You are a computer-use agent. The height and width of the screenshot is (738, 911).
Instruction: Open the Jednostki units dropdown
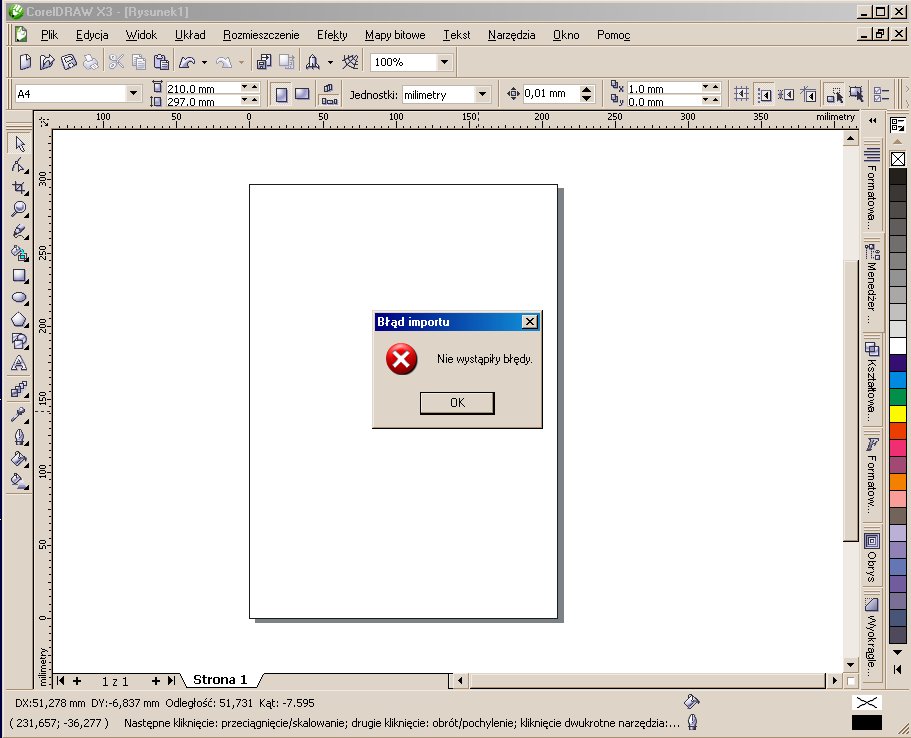tap(483, 94)
